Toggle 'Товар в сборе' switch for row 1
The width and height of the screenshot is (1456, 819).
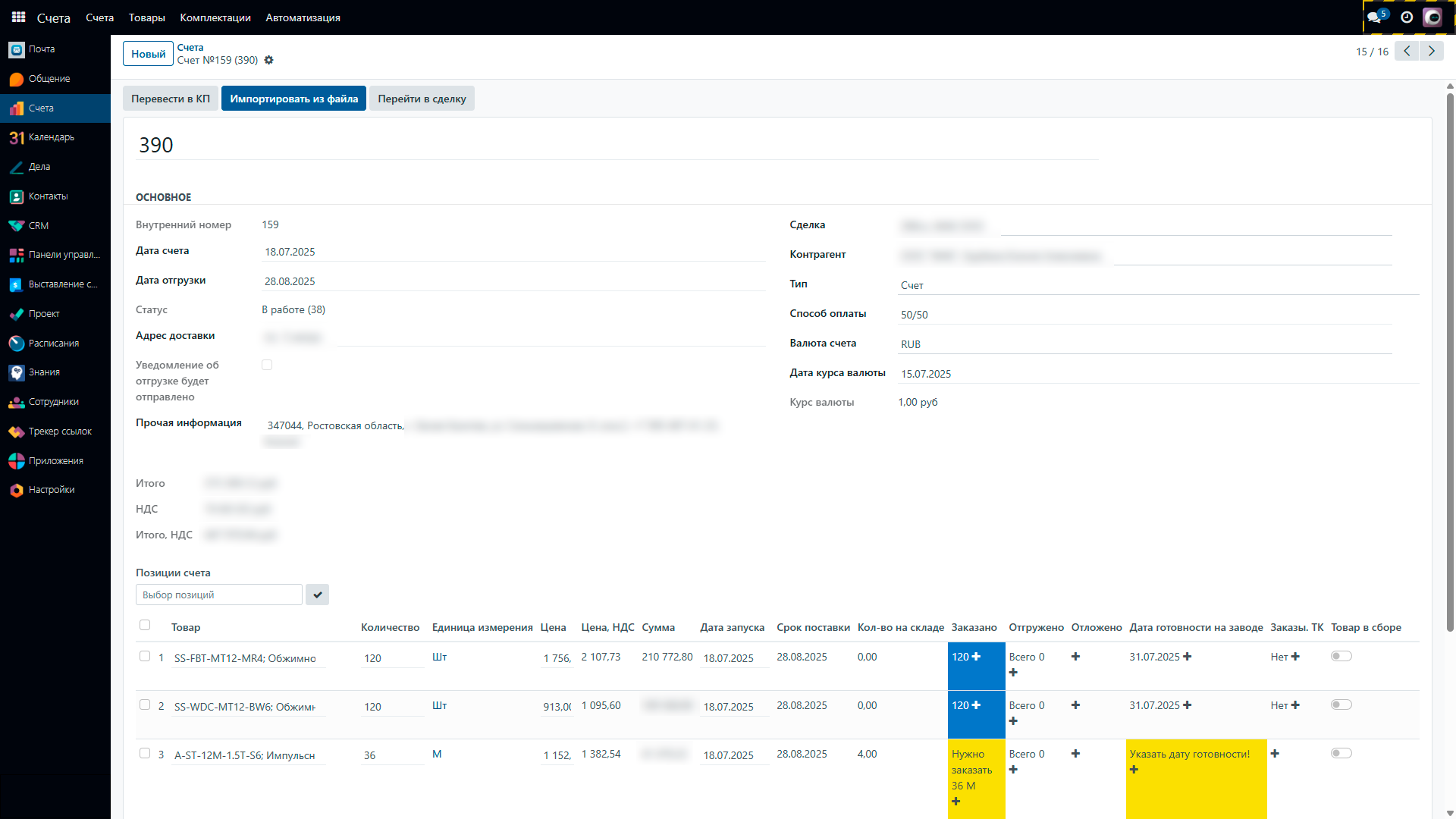[1341, 657]
